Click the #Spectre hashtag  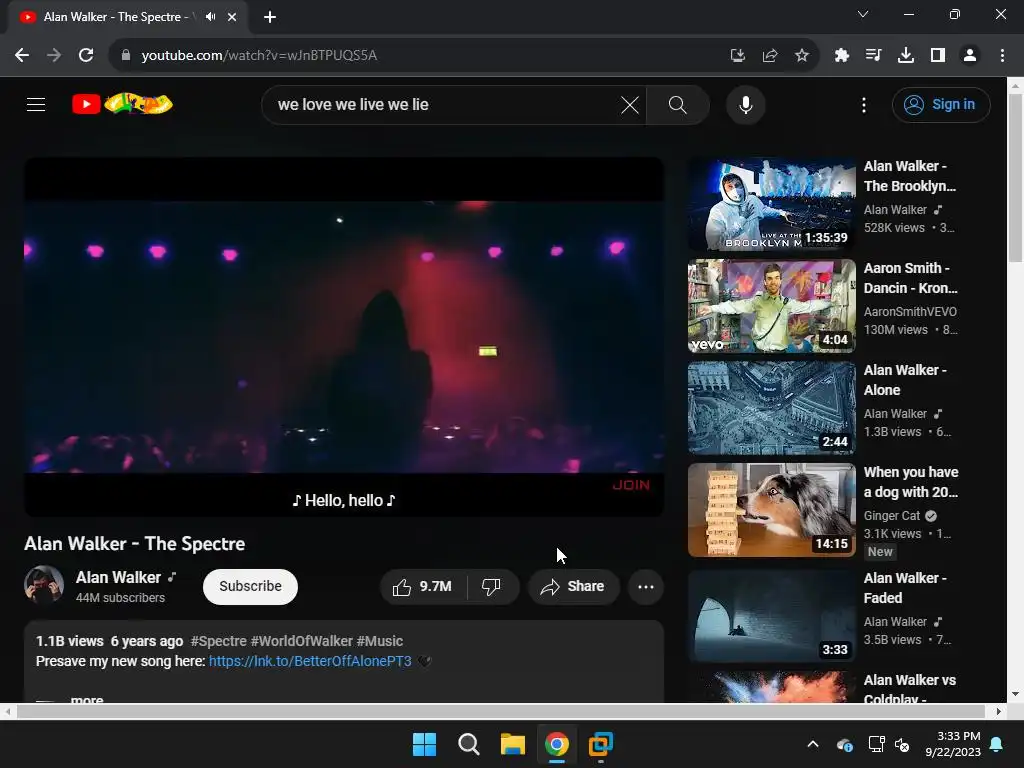[x=218, y=641]
